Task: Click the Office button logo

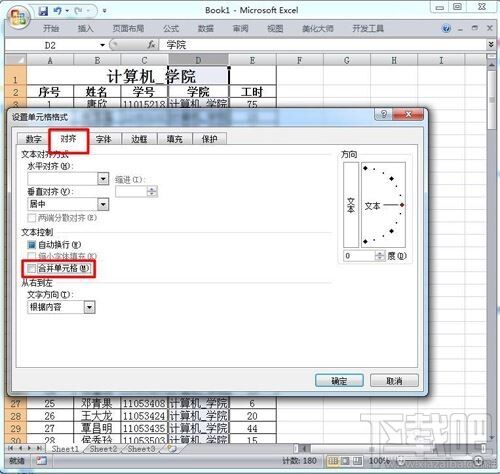Action: click(18, 17)
